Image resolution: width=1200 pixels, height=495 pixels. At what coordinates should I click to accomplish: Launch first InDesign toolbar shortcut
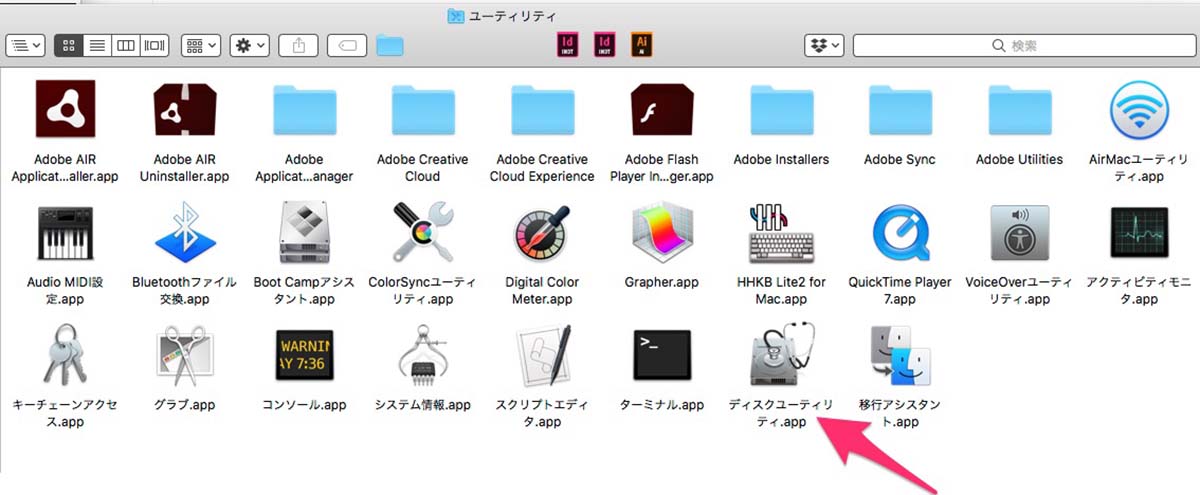(x=568, y=45)
